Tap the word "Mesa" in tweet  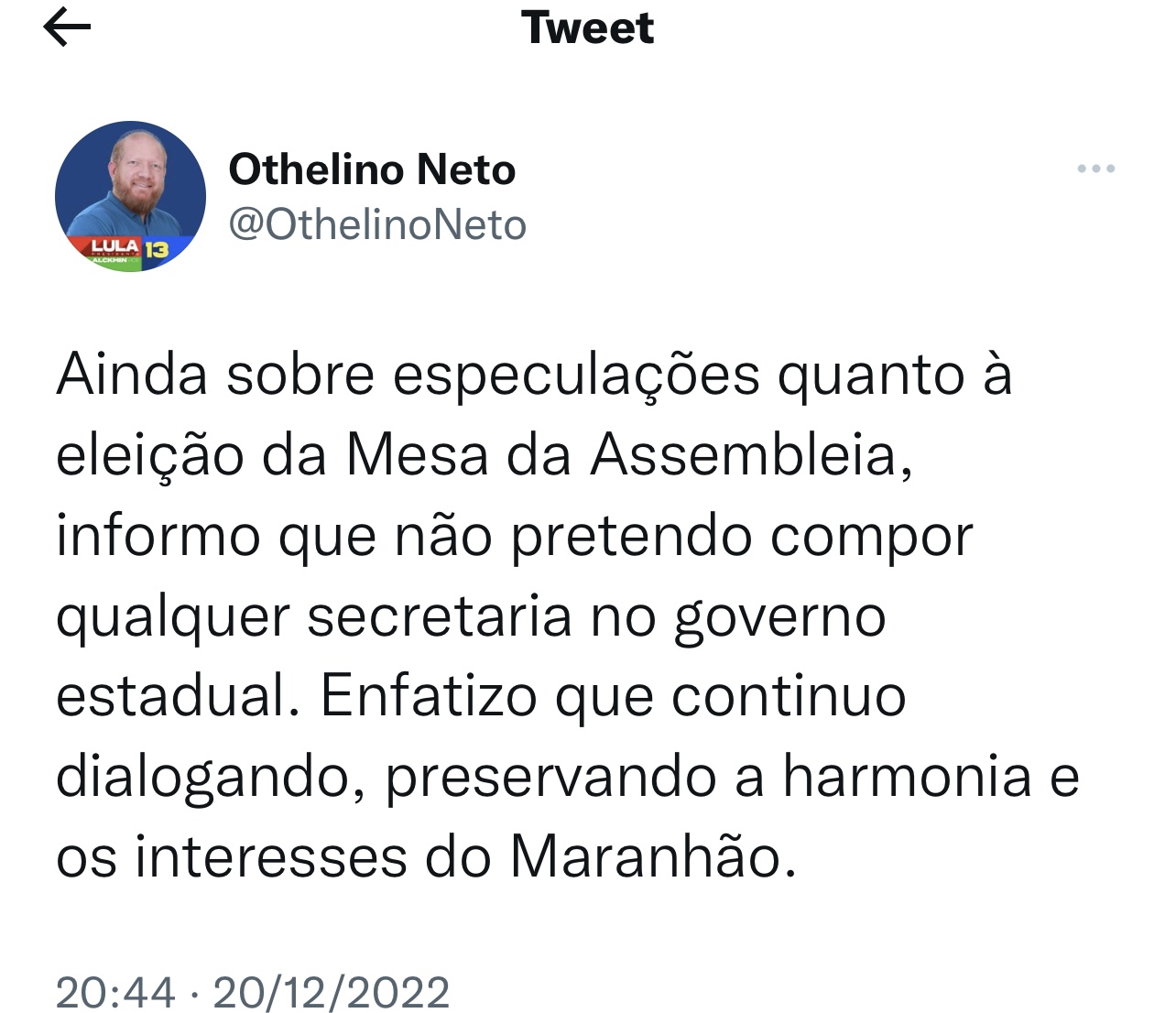(x=417, y=454)
